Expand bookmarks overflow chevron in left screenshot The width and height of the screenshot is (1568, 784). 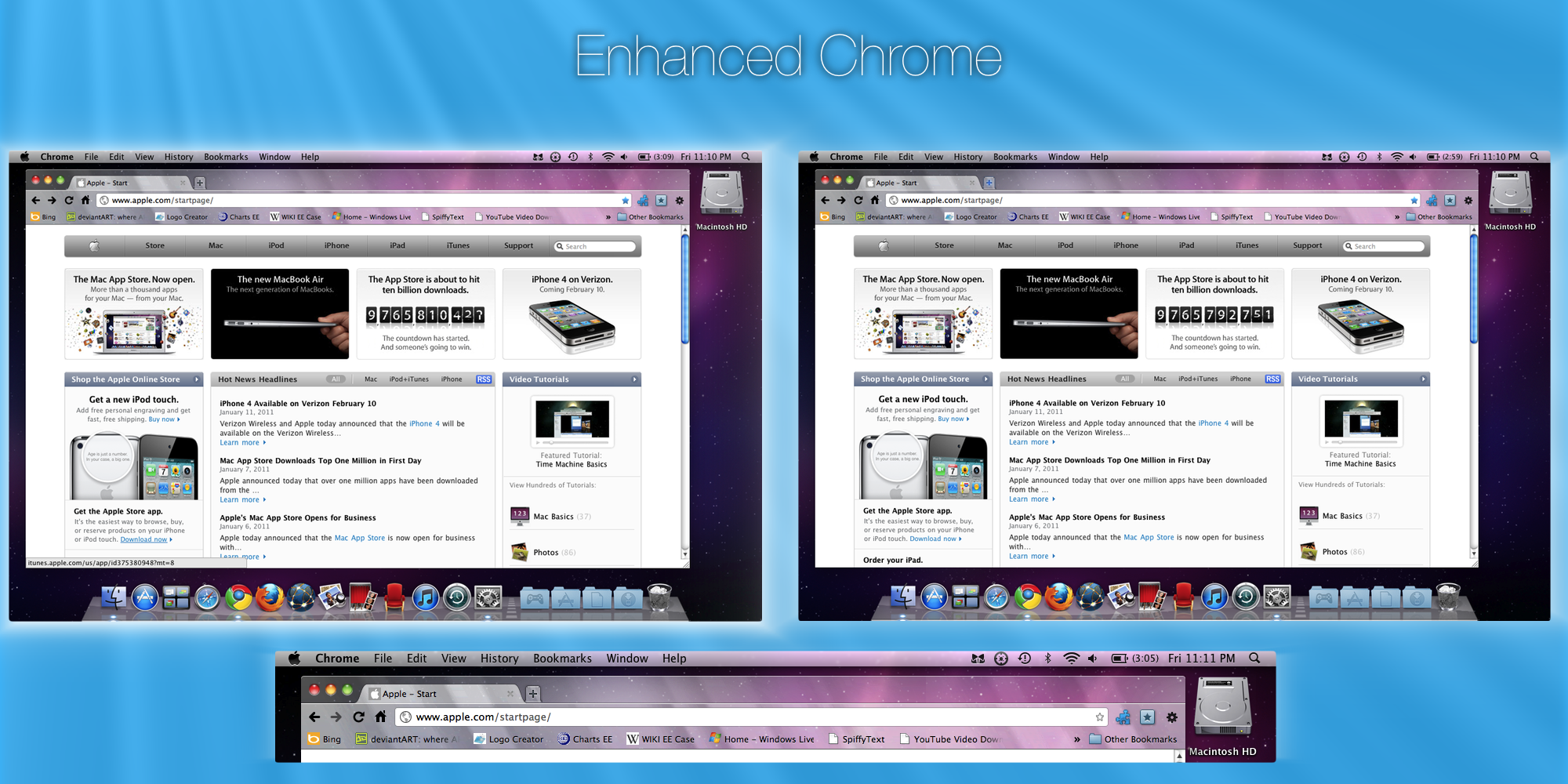(608, 217)
